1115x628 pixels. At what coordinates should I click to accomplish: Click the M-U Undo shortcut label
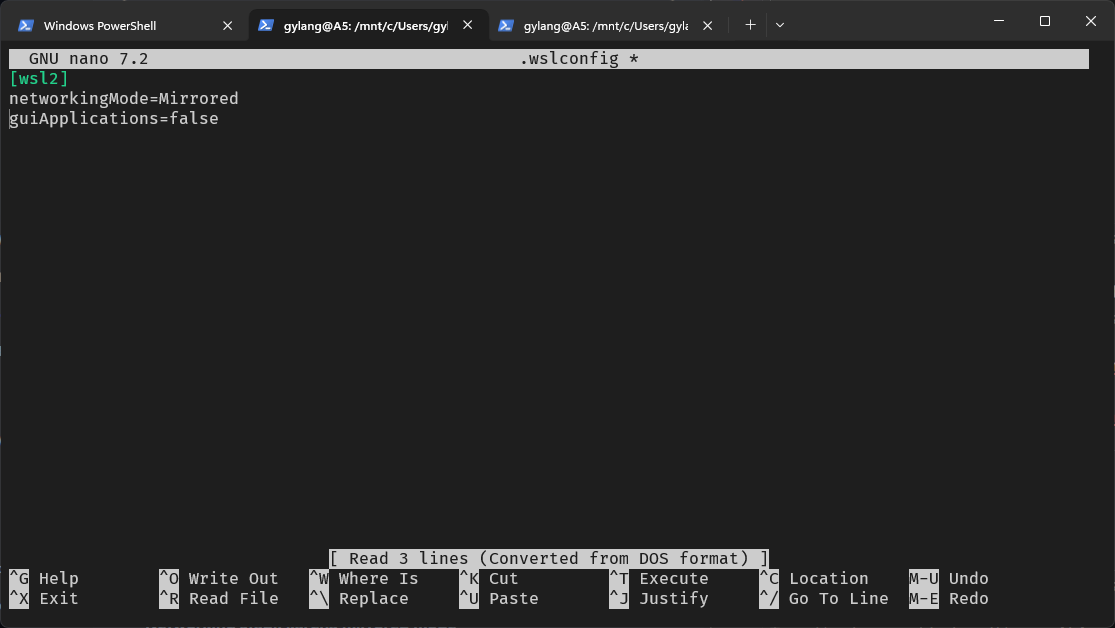948,578
